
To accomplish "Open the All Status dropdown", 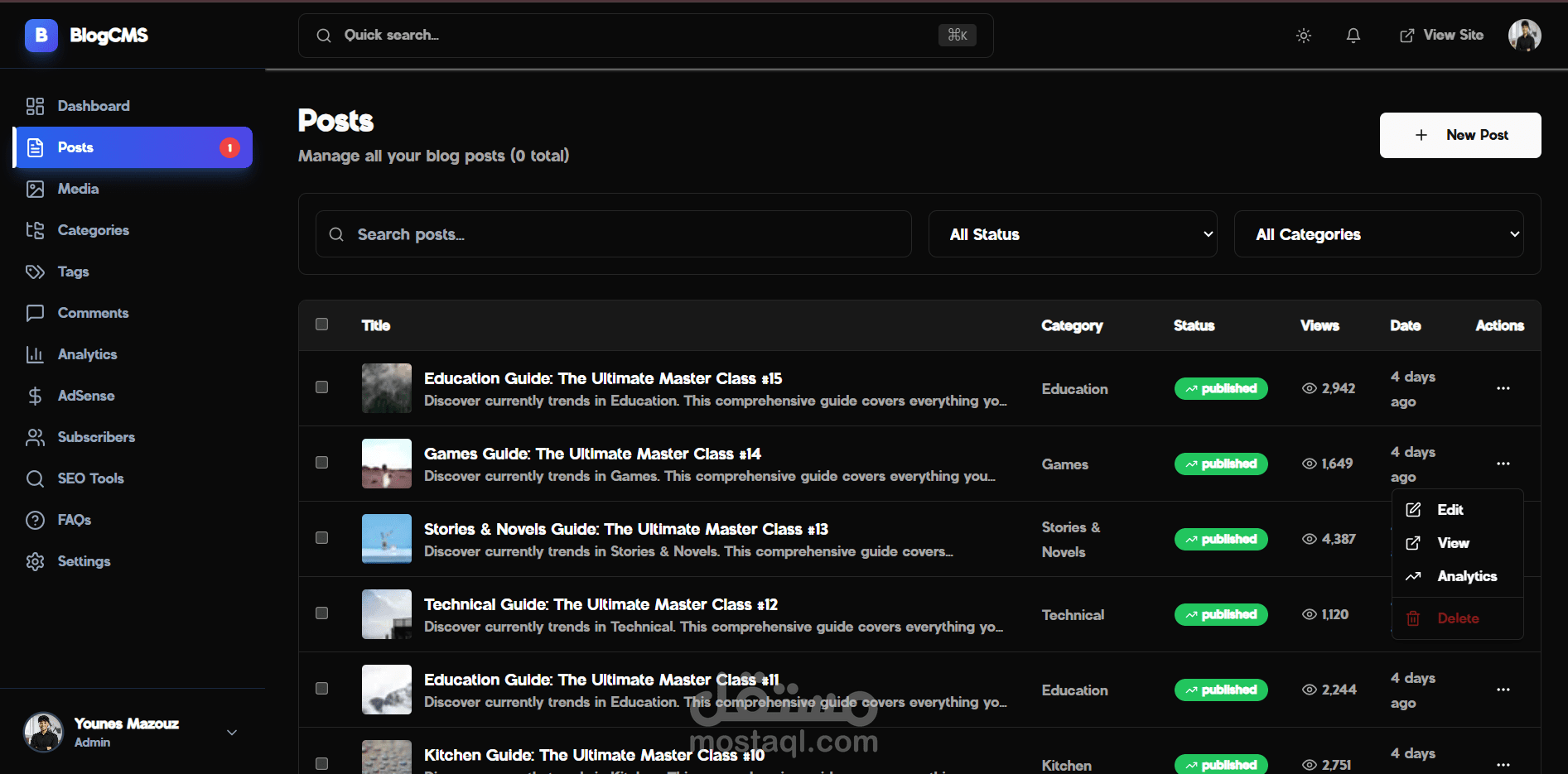I will 1073,234.
